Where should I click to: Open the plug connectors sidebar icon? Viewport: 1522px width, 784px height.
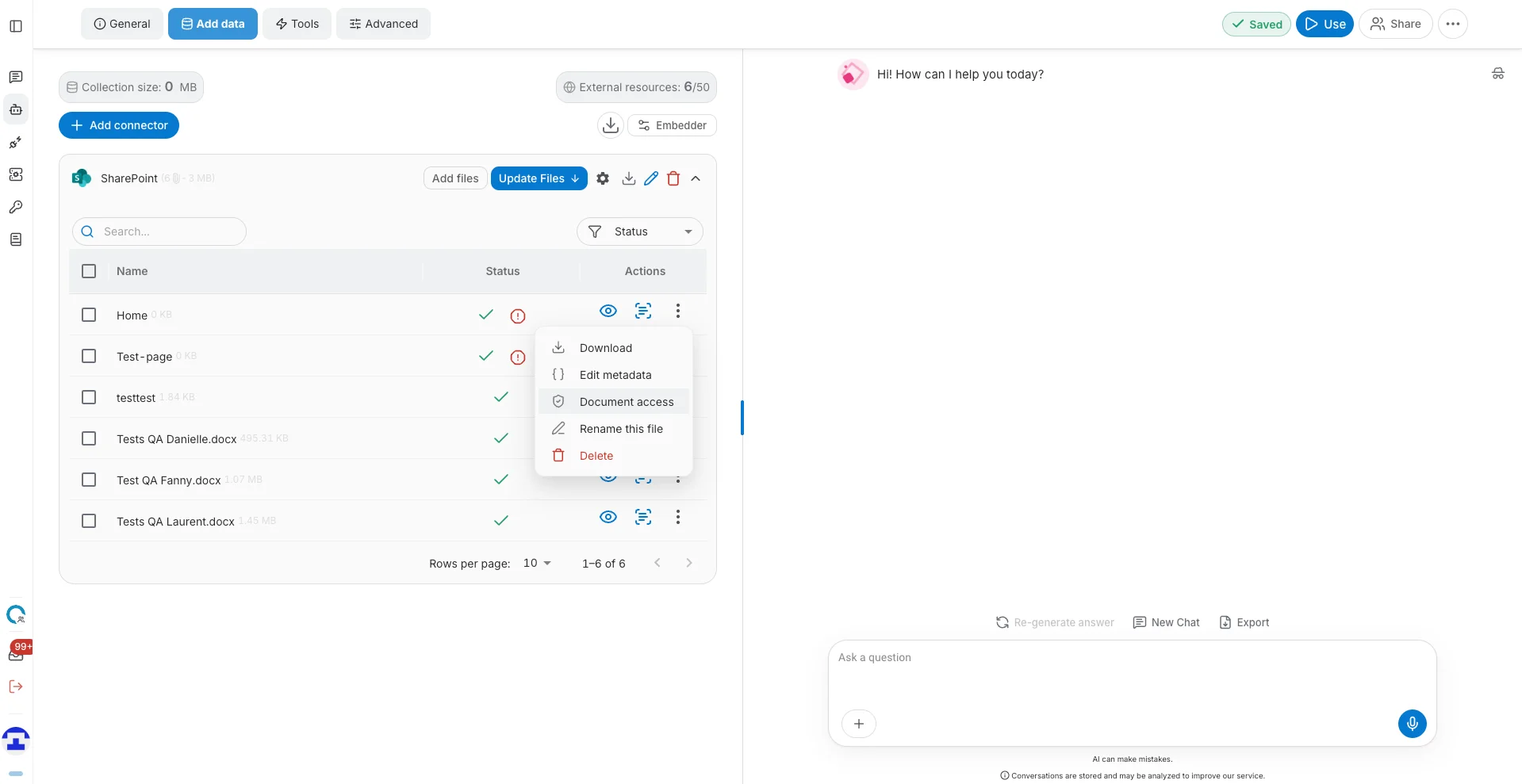(x=16, y=143)
